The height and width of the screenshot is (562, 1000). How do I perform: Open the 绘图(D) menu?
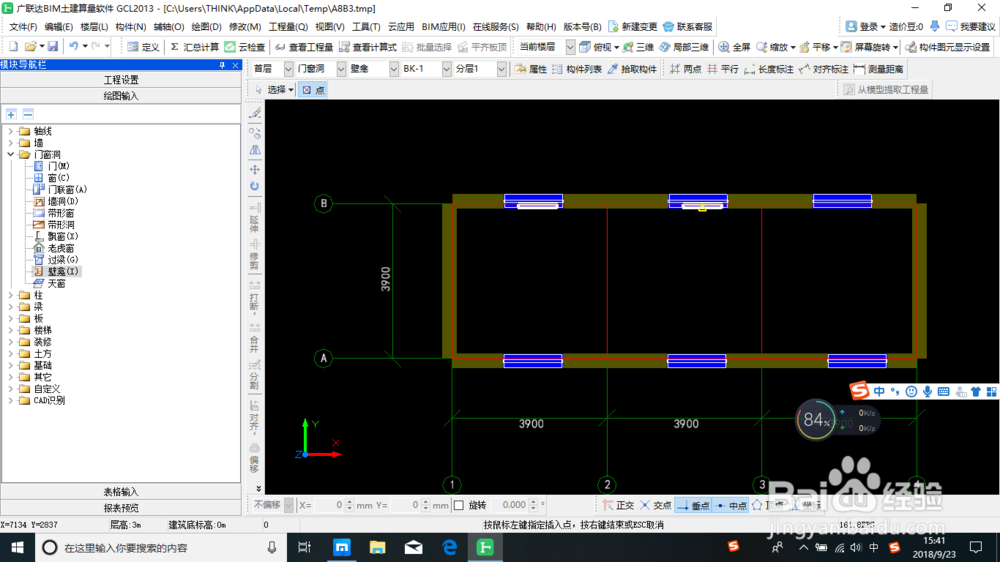pyautogui.click(x=206, y=27)
